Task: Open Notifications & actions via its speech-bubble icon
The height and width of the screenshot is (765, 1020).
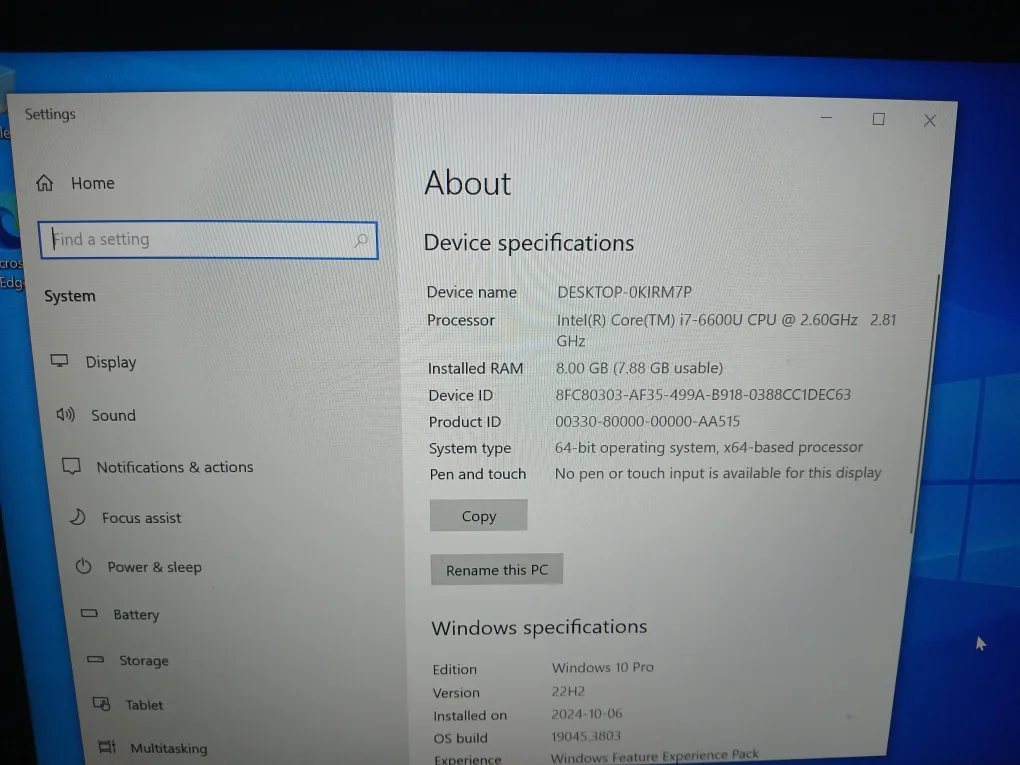Action: 70,465
